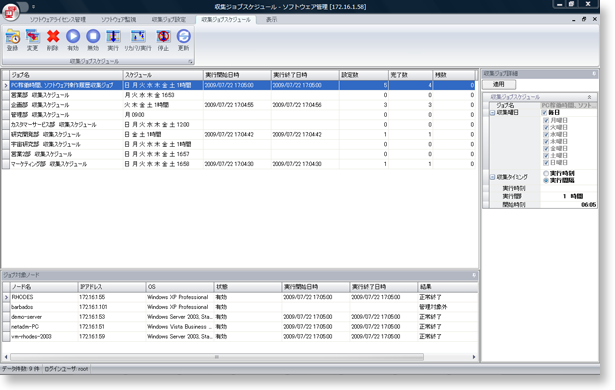Open the 収集ジョブ設定 tab
Image resolution: width=615 pixels, height=390 pixels.
169,19
